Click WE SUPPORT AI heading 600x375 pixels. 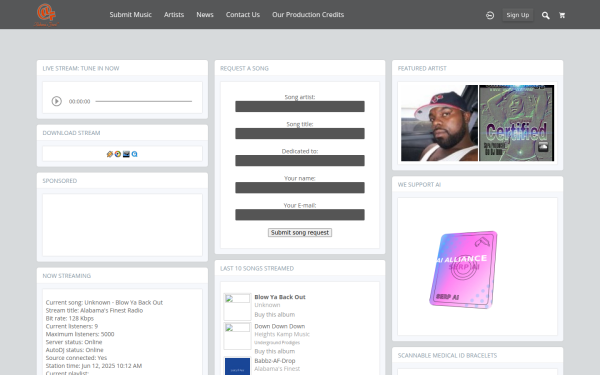[x=419, y=184]
